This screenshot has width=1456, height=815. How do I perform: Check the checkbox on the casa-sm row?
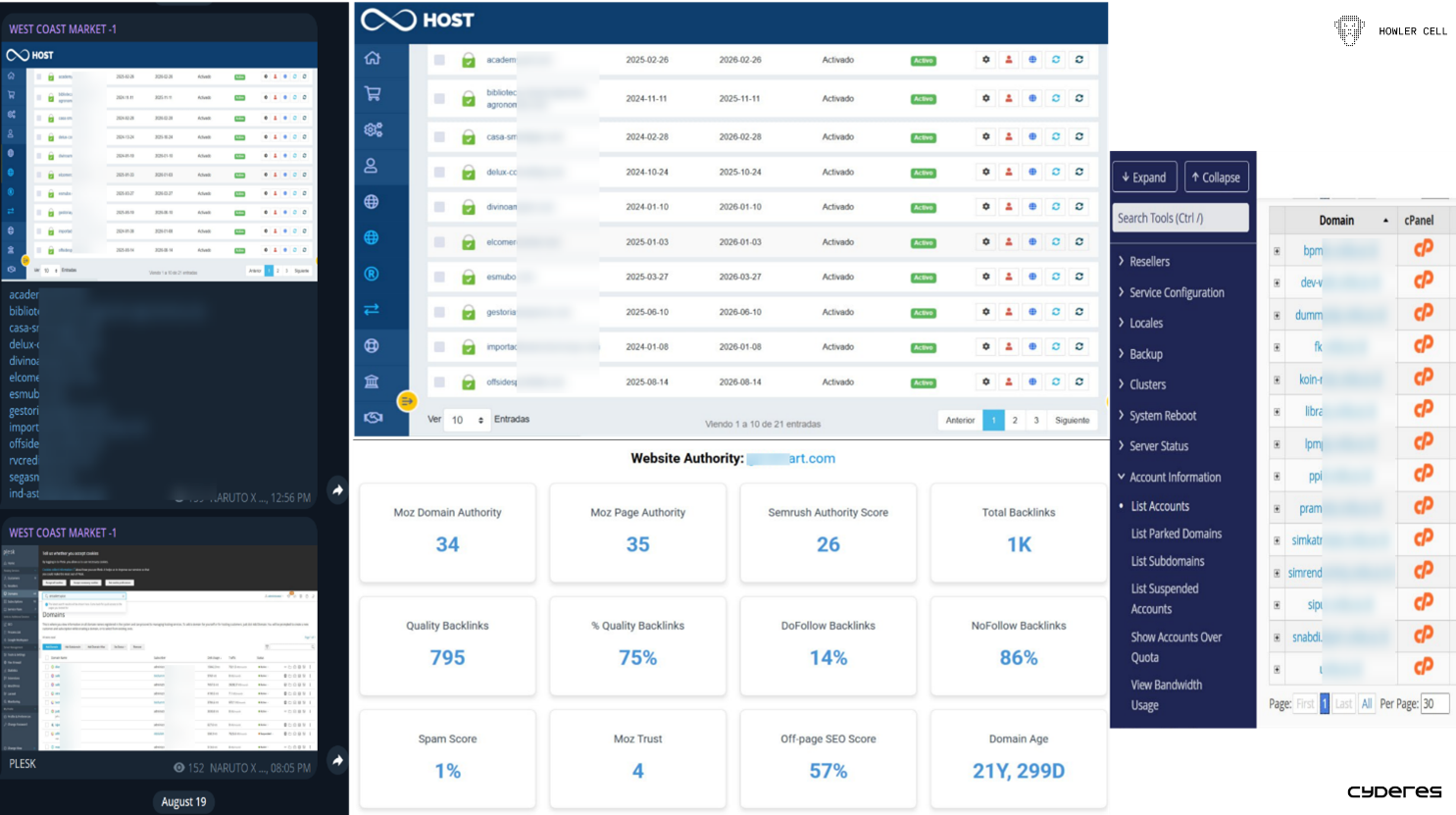(437, 136)
